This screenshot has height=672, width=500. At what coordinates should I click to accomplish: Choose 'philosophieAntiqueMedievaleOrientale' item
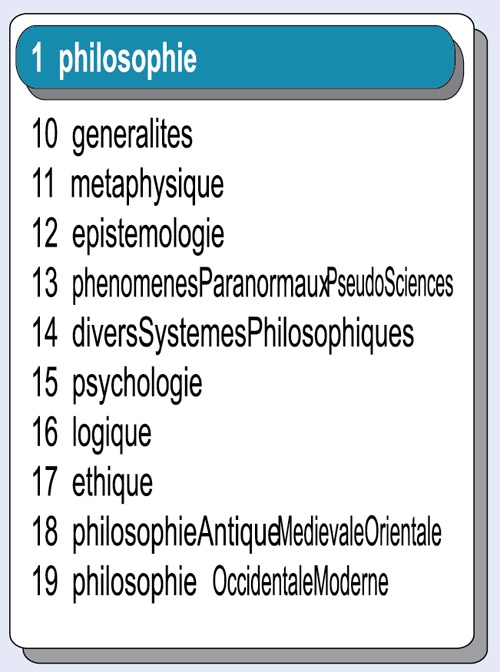256,533
